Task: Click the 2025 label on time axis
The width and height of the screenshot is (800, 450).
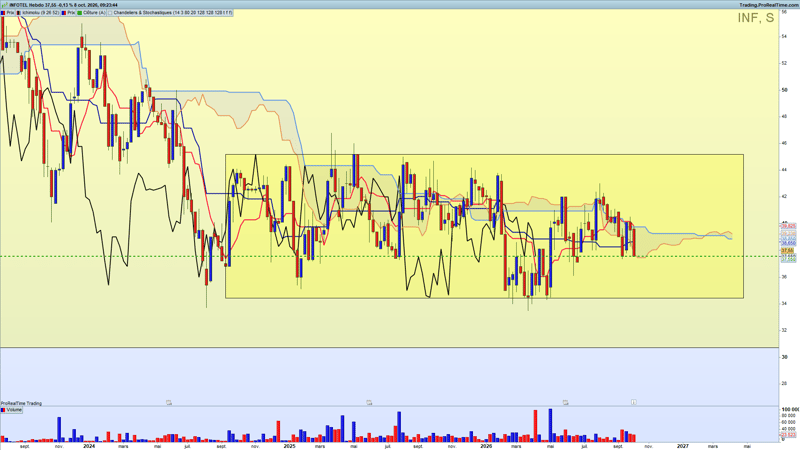Action: (289, 446)
